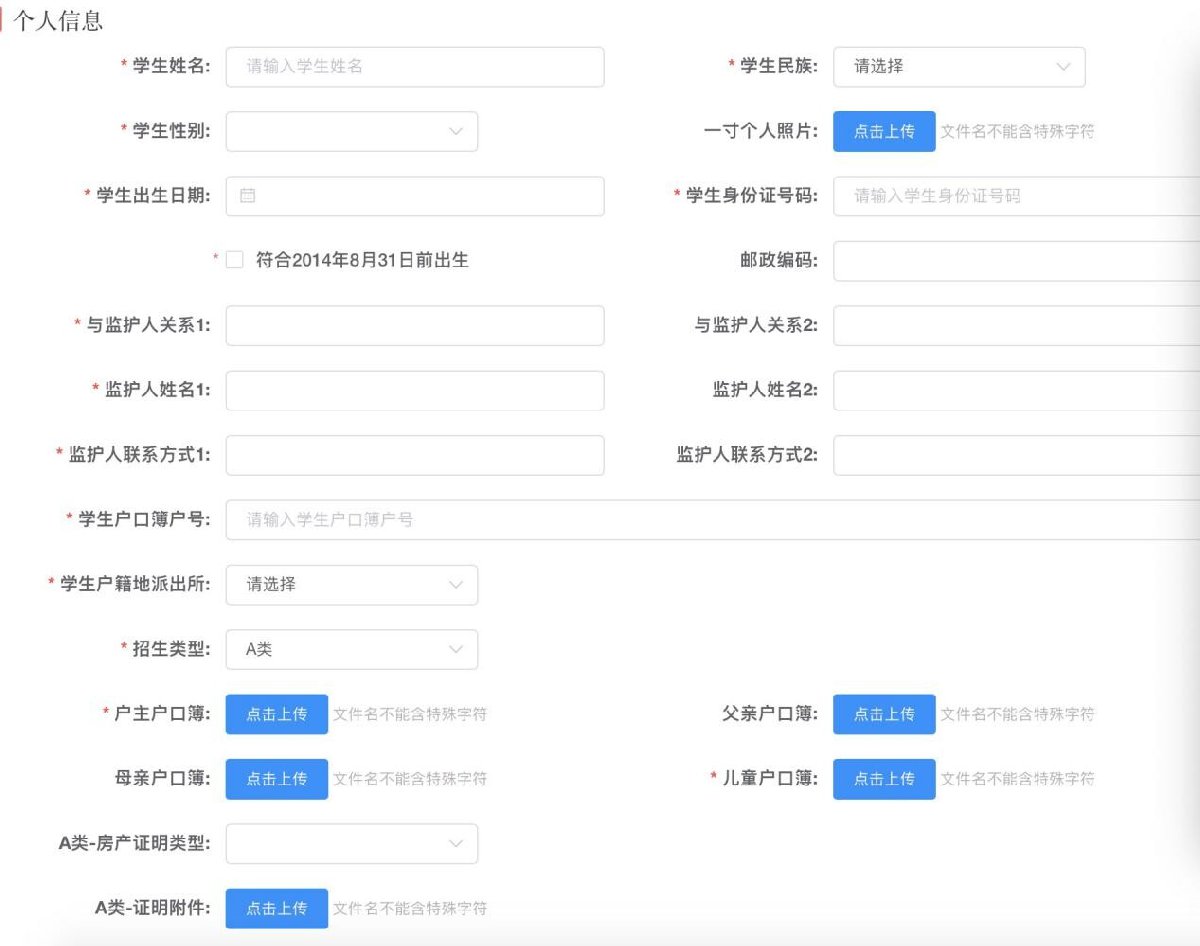Focus the 监护人联系方式1 input box
This screenshot has width=1200, height=946.
(415, 455)
